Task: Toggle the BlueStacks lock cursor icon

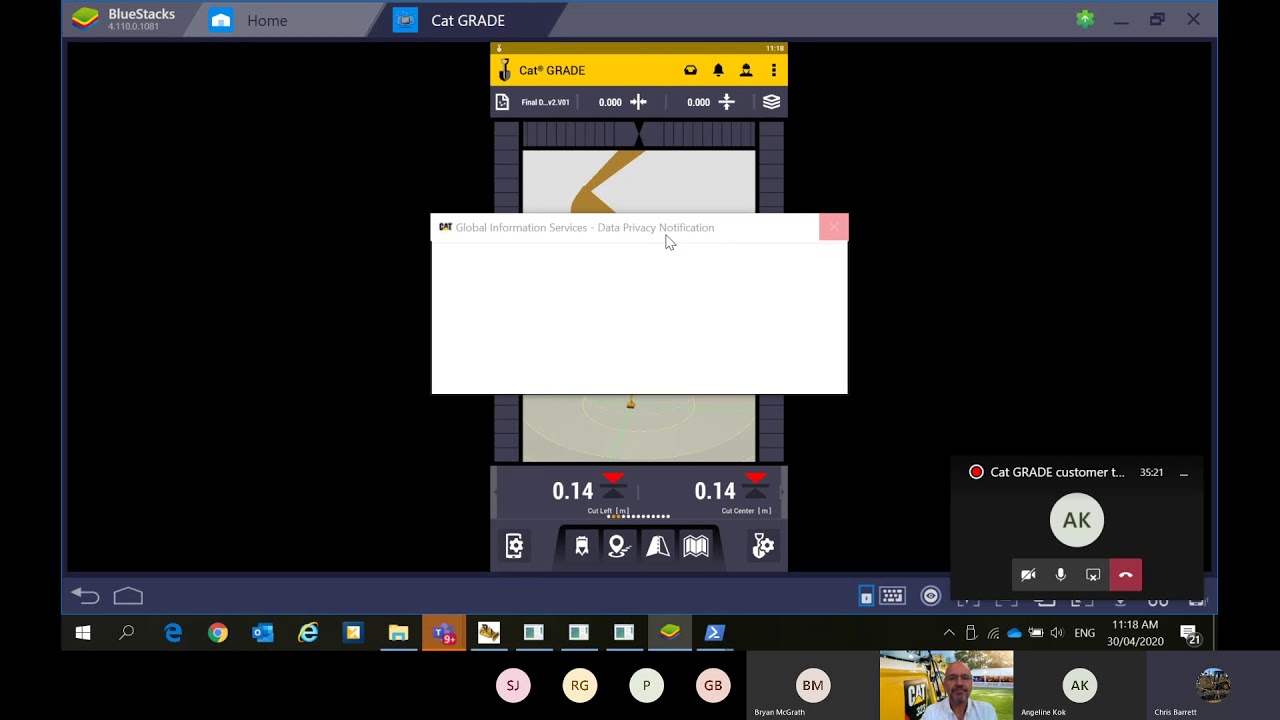Action: point(866,596)
